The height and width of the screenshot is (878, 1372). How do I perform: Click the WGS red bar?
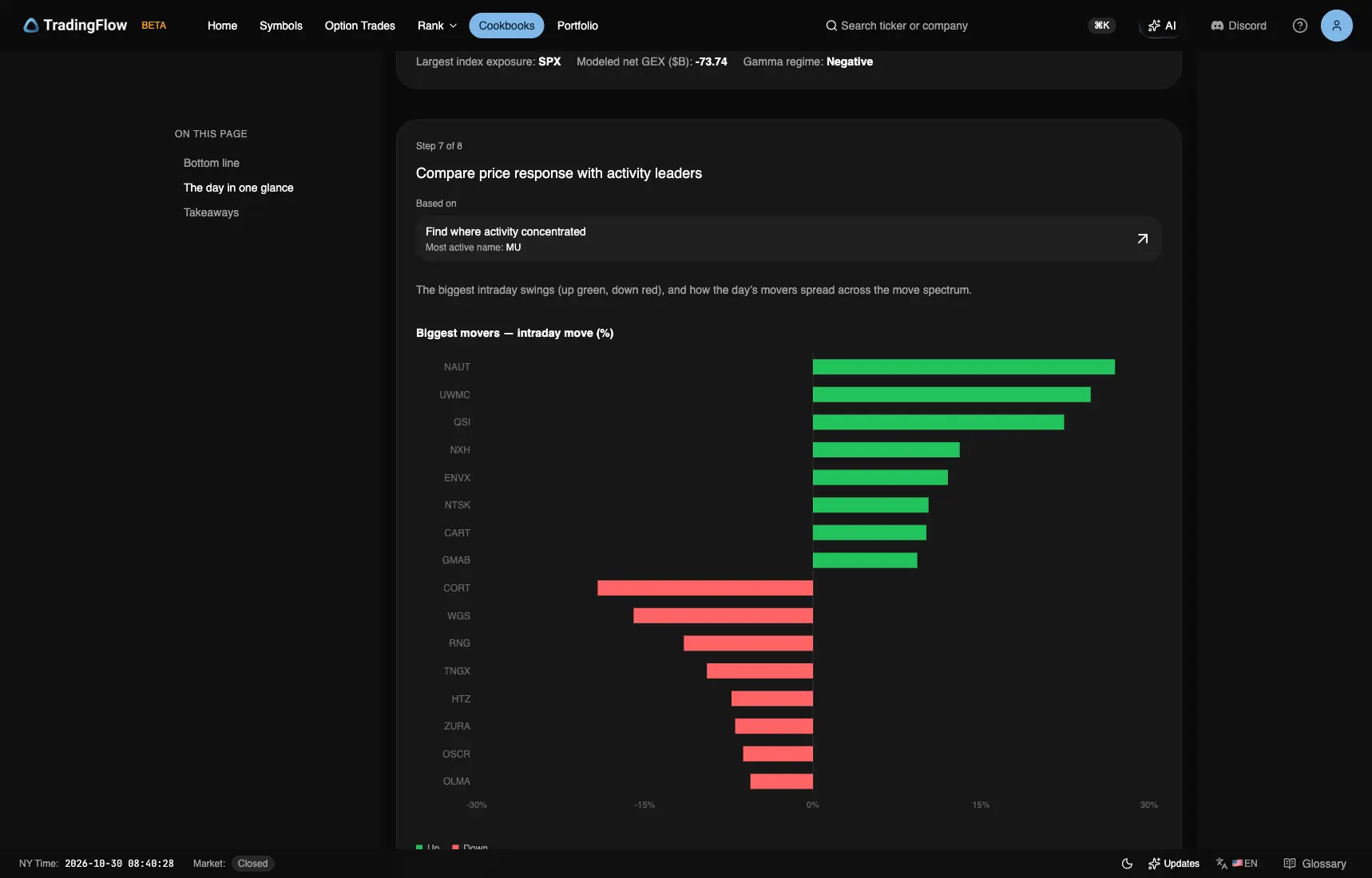(x=724, y=615)
